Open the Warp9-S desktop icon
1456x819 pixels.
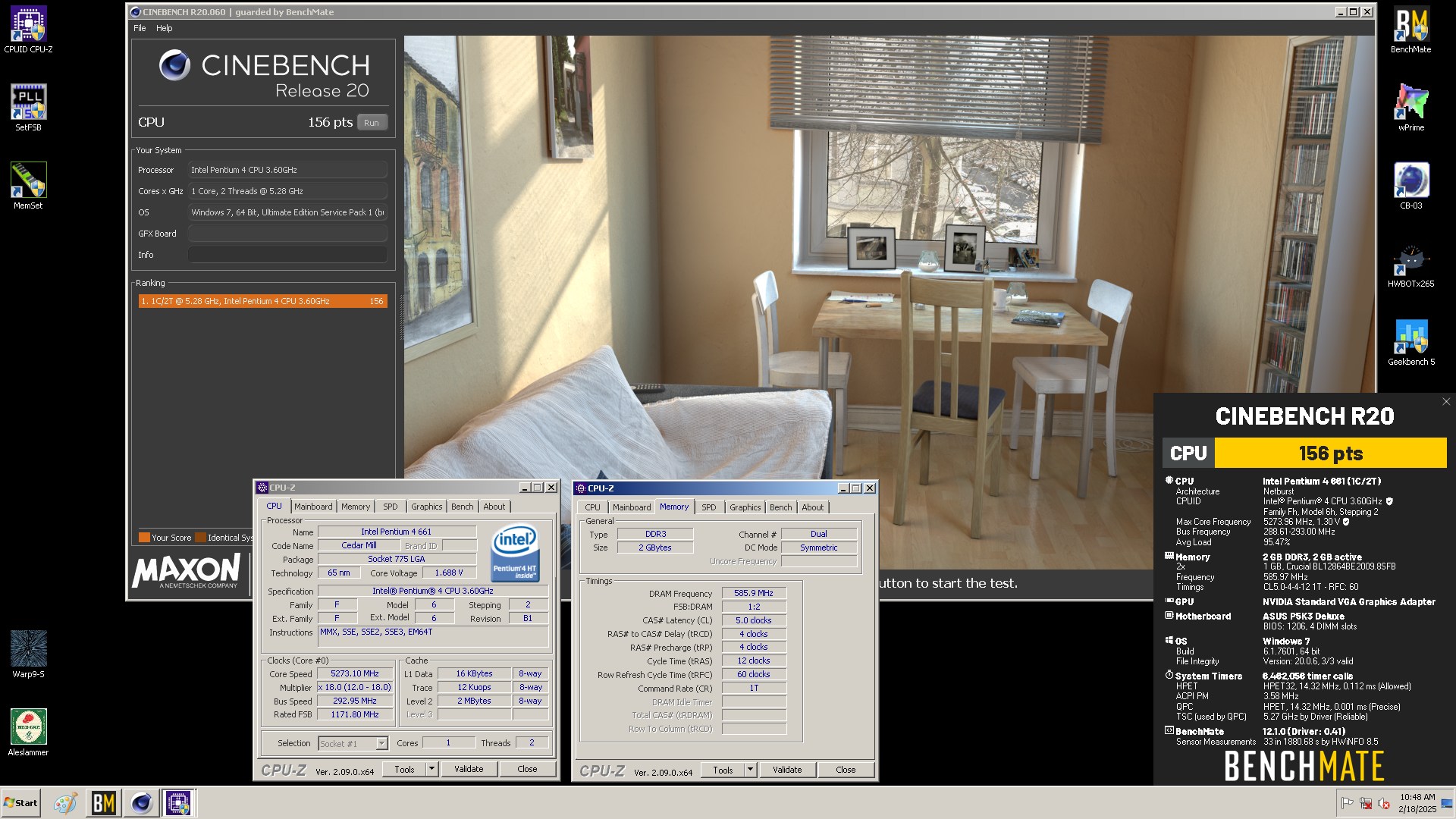(x=28, y=654)
